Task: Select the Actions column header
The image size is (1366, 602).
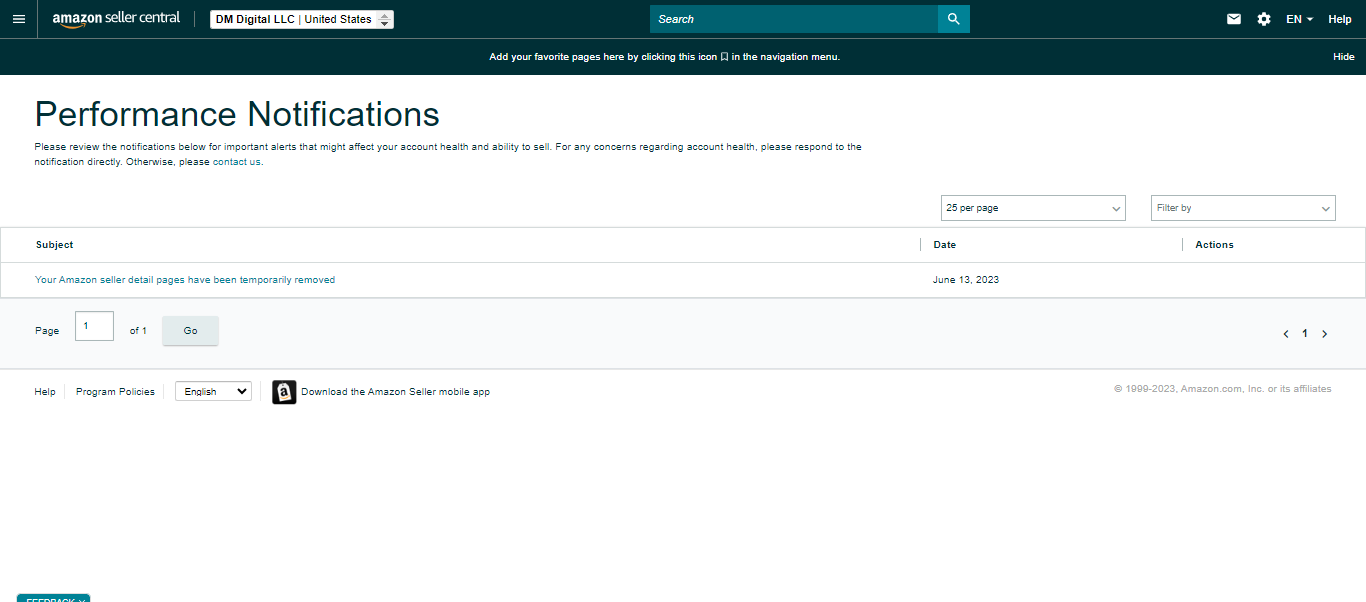Action: pyautogui.click(x=1215, y=245)
